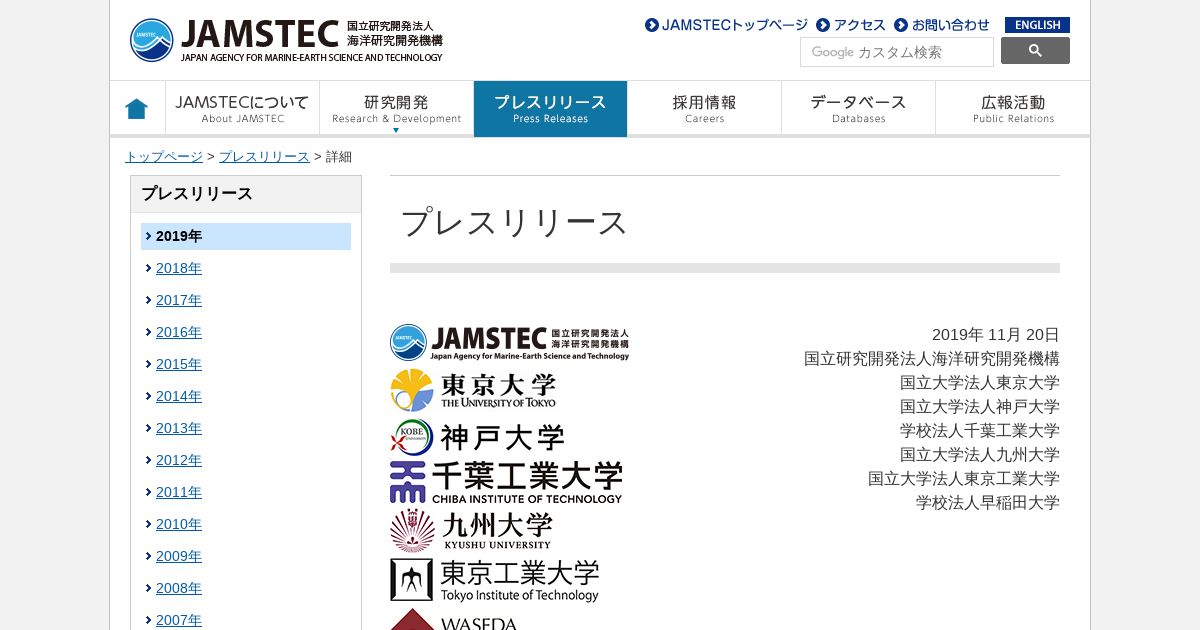The image size is (1200, 630).
Task: Open the JAMSTEC logo in press release
Action: 509,342
